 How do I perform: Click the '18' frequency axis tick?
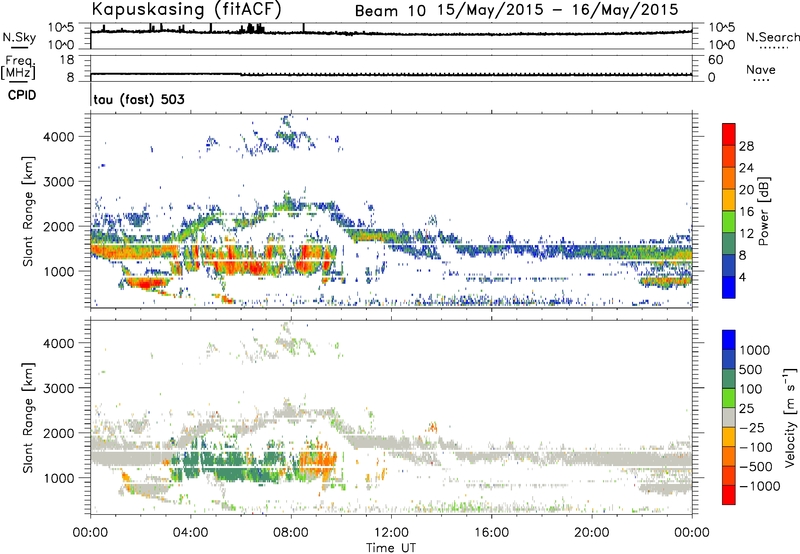coord(67,60)
